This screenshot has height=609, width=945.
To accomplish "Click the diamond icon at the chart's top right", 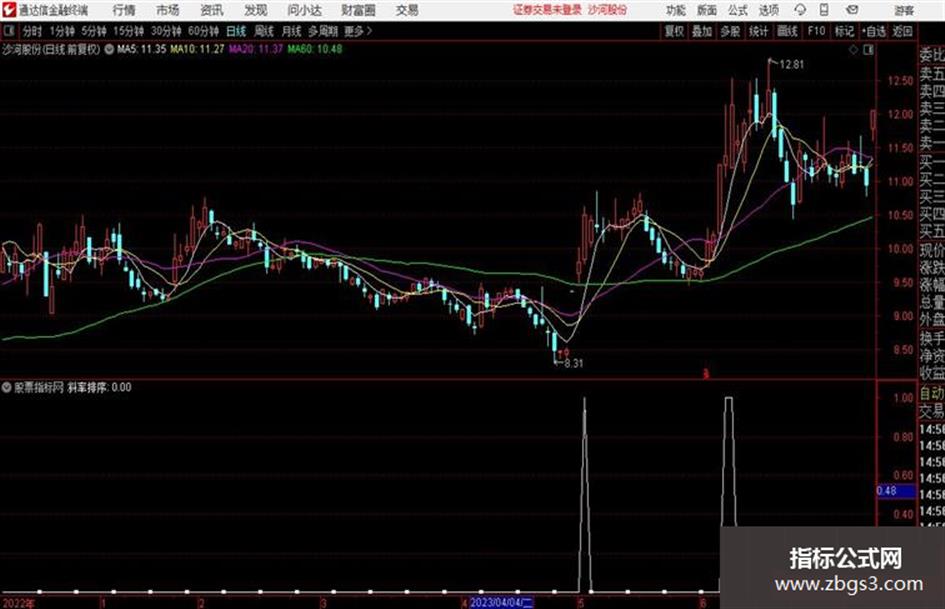I will [x=853, y=50].
